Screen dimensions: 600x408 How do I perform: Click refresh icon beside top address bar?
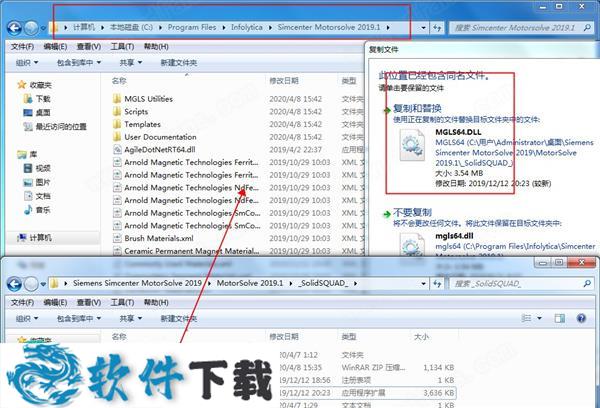click(437, 28)
